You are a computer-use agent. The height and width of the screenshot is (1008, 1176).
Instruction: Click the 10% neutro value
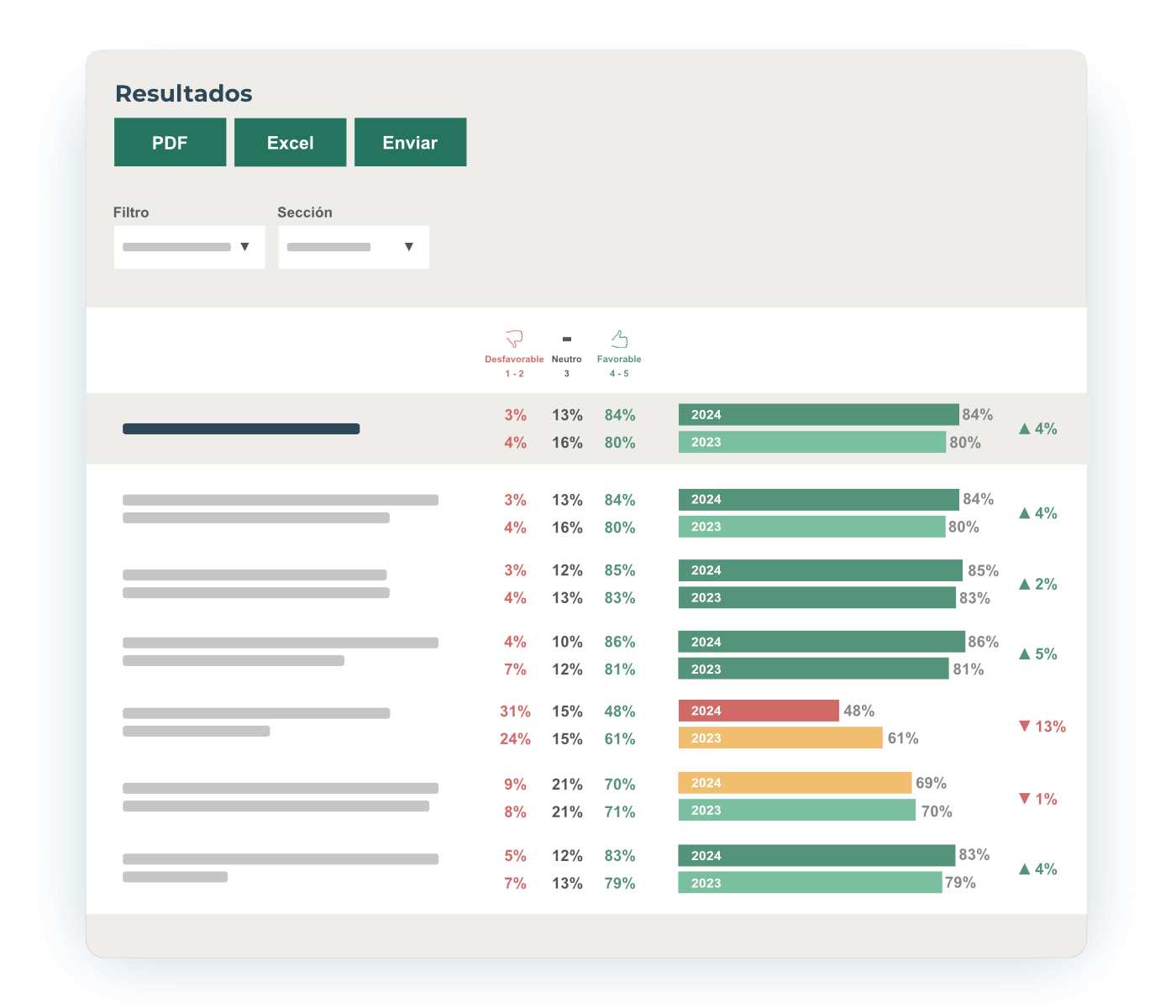(x=567, y=642)
